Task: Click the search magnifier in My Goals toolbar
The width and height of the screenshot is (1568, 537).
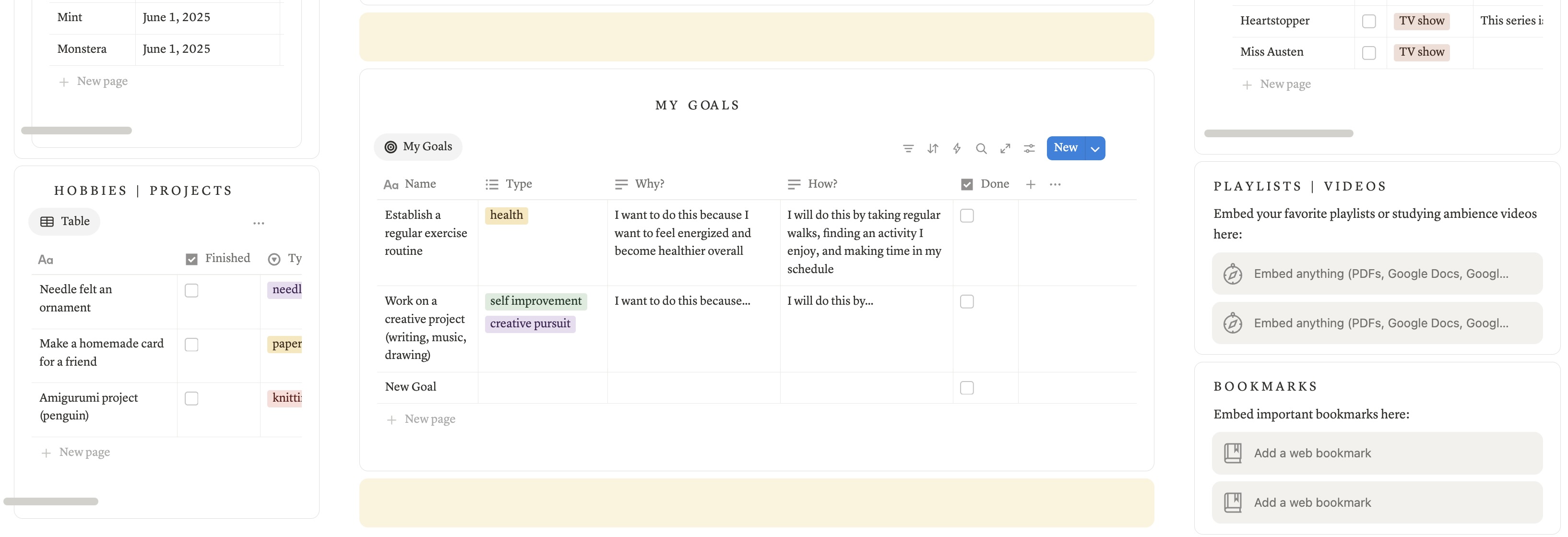Action: [981, 149]
